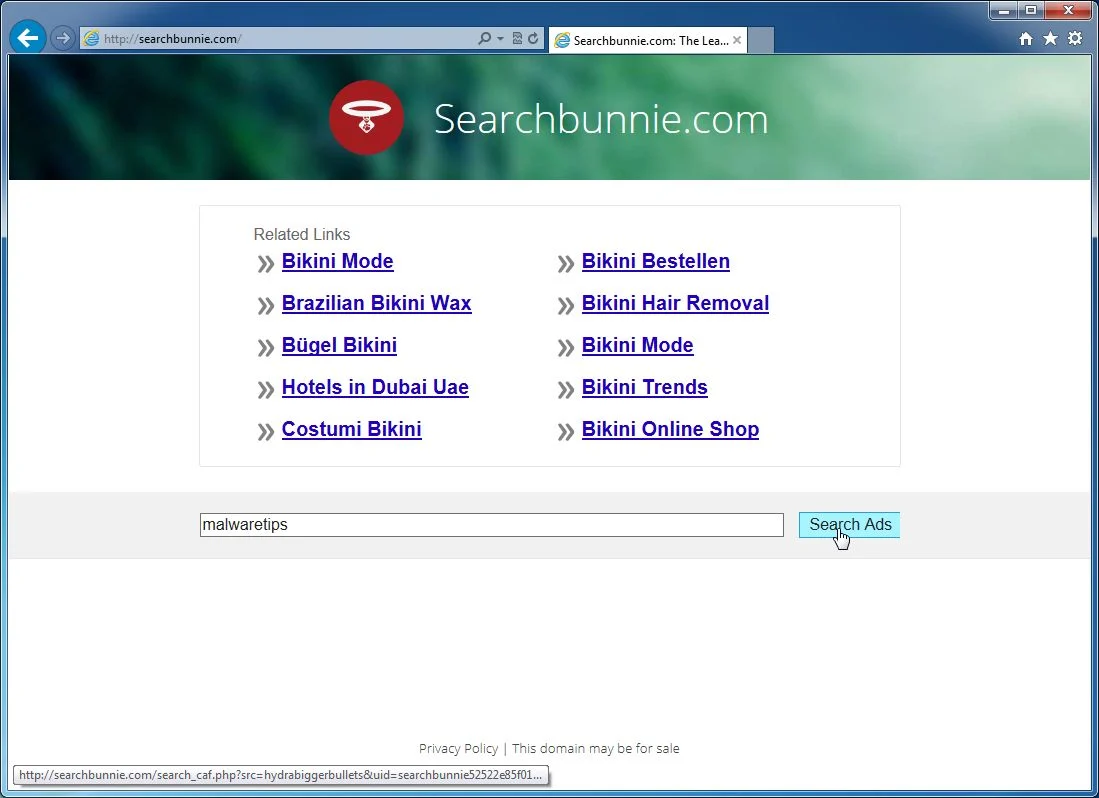Click the browser Forward arrow button
This screenshot has width=1099, height=798.
point(62,38)
